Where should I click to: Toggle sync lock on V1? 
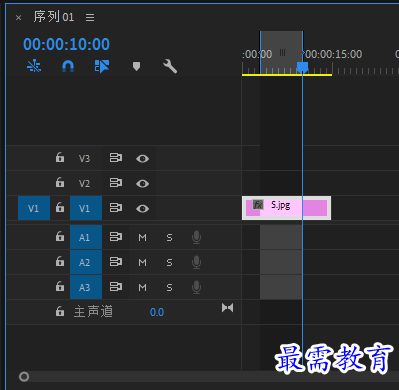[x=116, y=208]
